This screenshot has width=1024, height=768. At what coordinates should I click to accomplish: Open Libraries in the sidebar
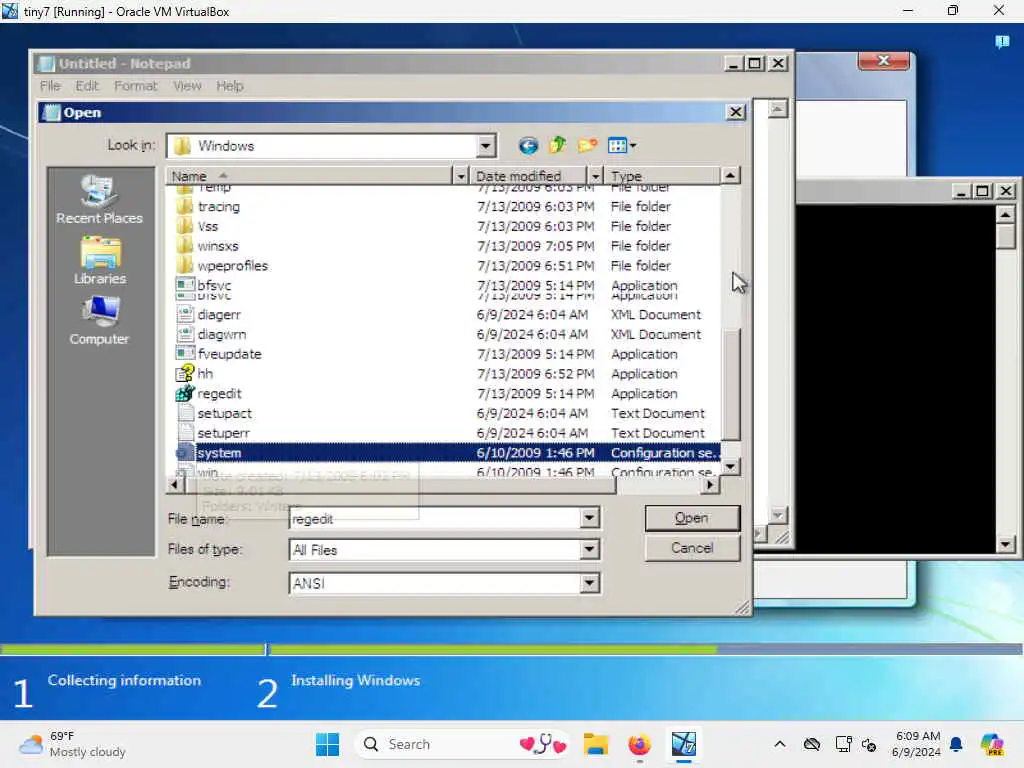[99, 261]
